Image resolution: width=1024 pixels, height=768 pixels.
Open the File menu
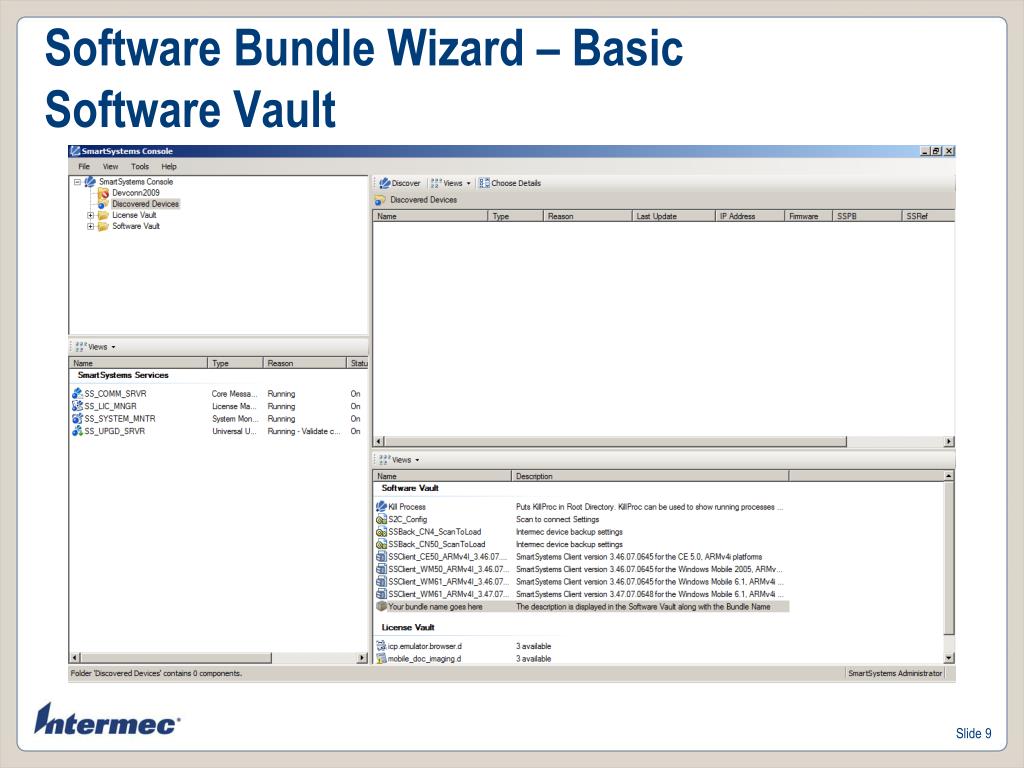[x=84, y=167]
